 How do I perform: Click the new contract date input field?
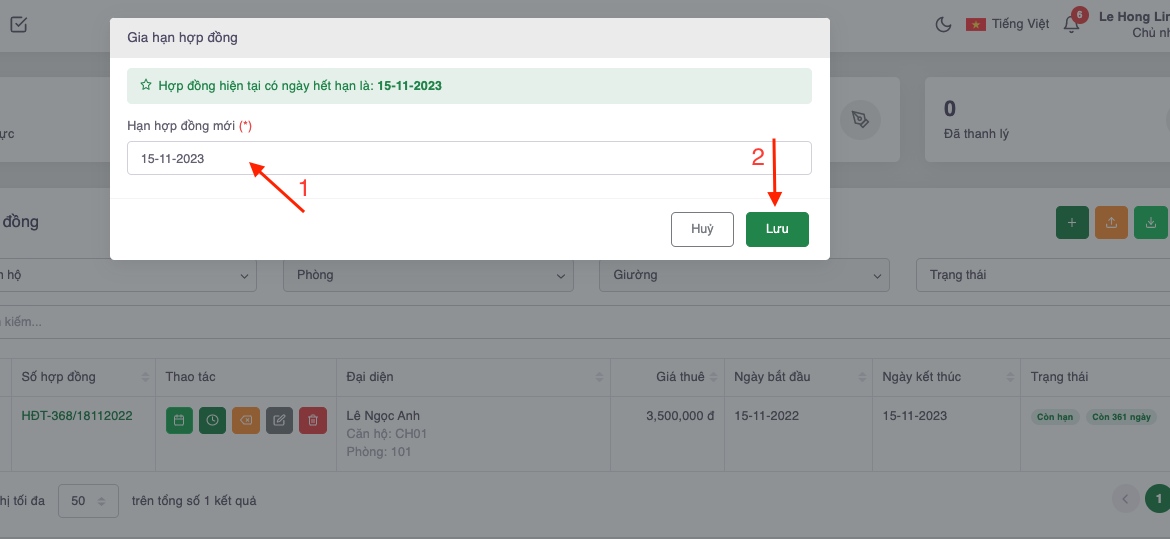pyautogui.click(x=469, y=158)
